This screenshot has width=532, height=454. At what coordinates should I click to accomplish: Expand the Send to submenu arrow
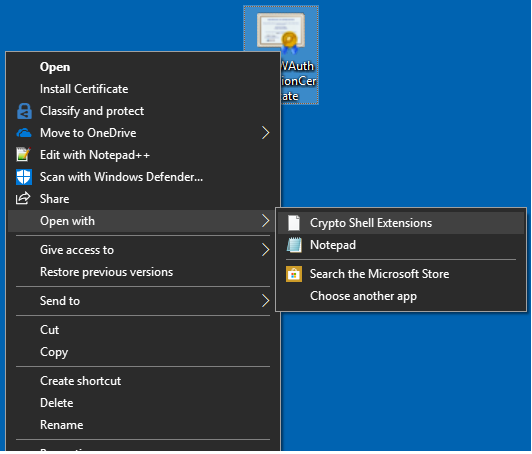point(266,301)
